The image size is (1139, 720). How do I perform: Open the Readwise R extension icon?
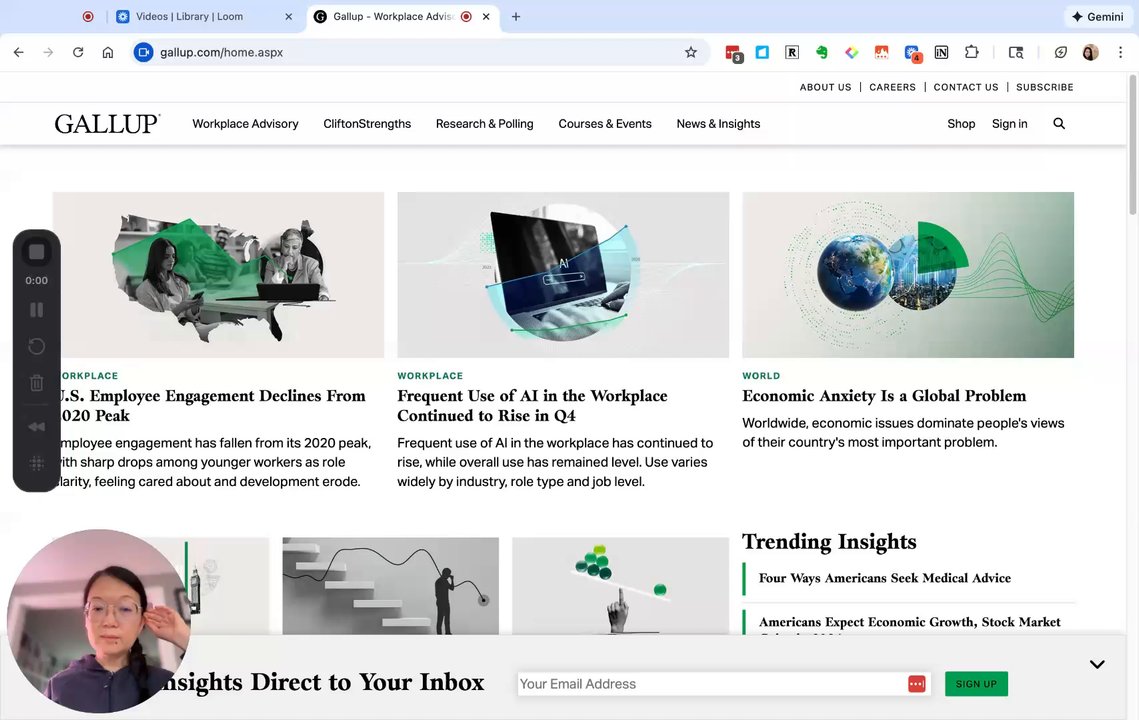(x=792, y=52)
